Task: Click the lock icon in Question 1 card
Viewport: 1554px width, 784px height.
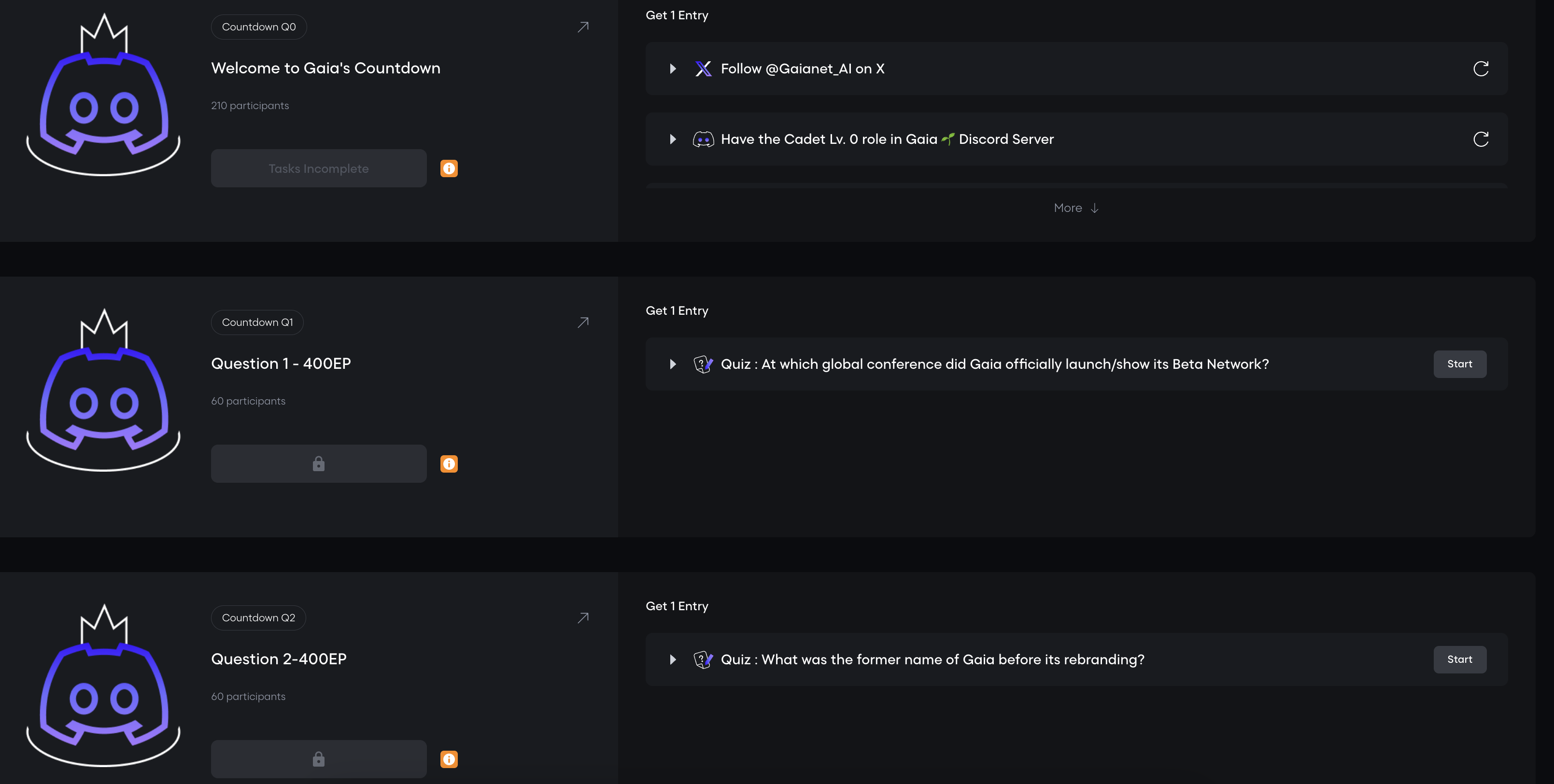Action: [319, 464]
